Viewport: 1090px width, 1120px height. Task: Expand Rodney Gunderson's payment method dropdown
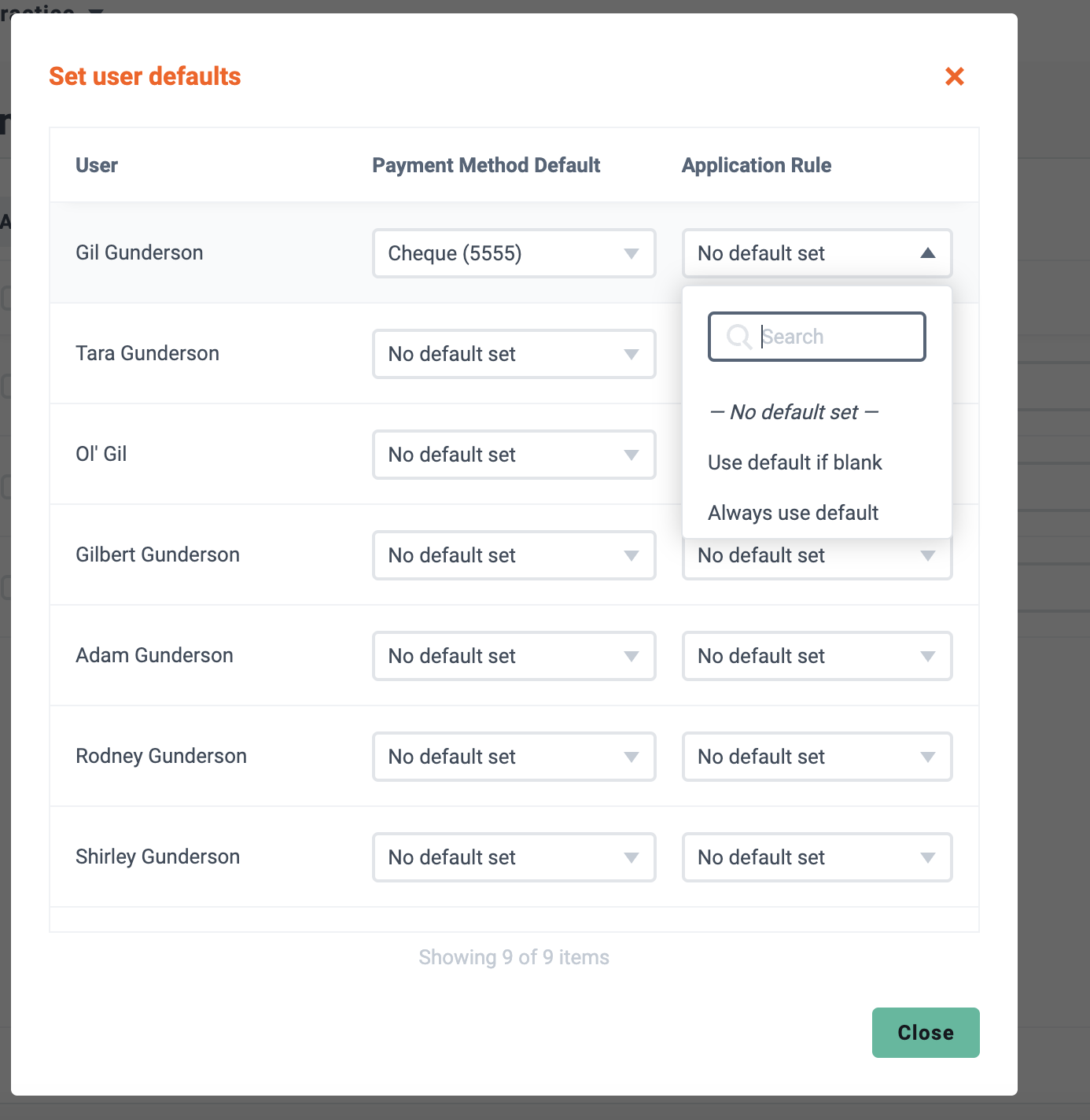514,757
